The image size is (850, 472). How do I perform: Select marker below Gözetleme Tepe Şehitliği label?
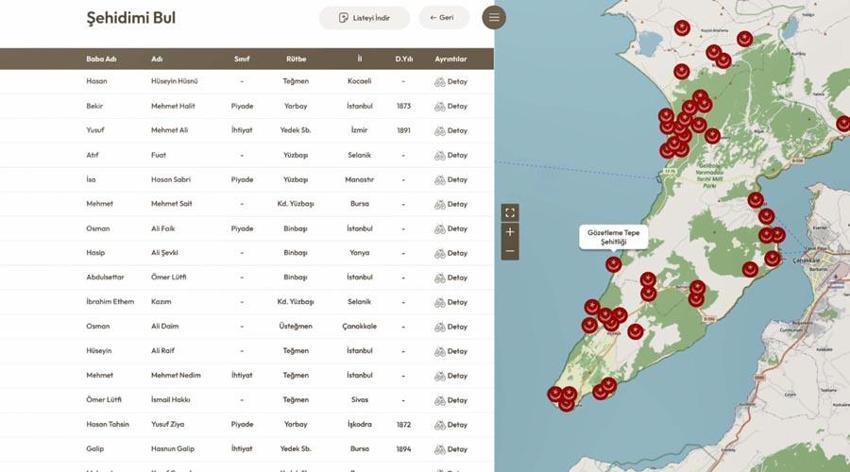(x=613, y=264)
